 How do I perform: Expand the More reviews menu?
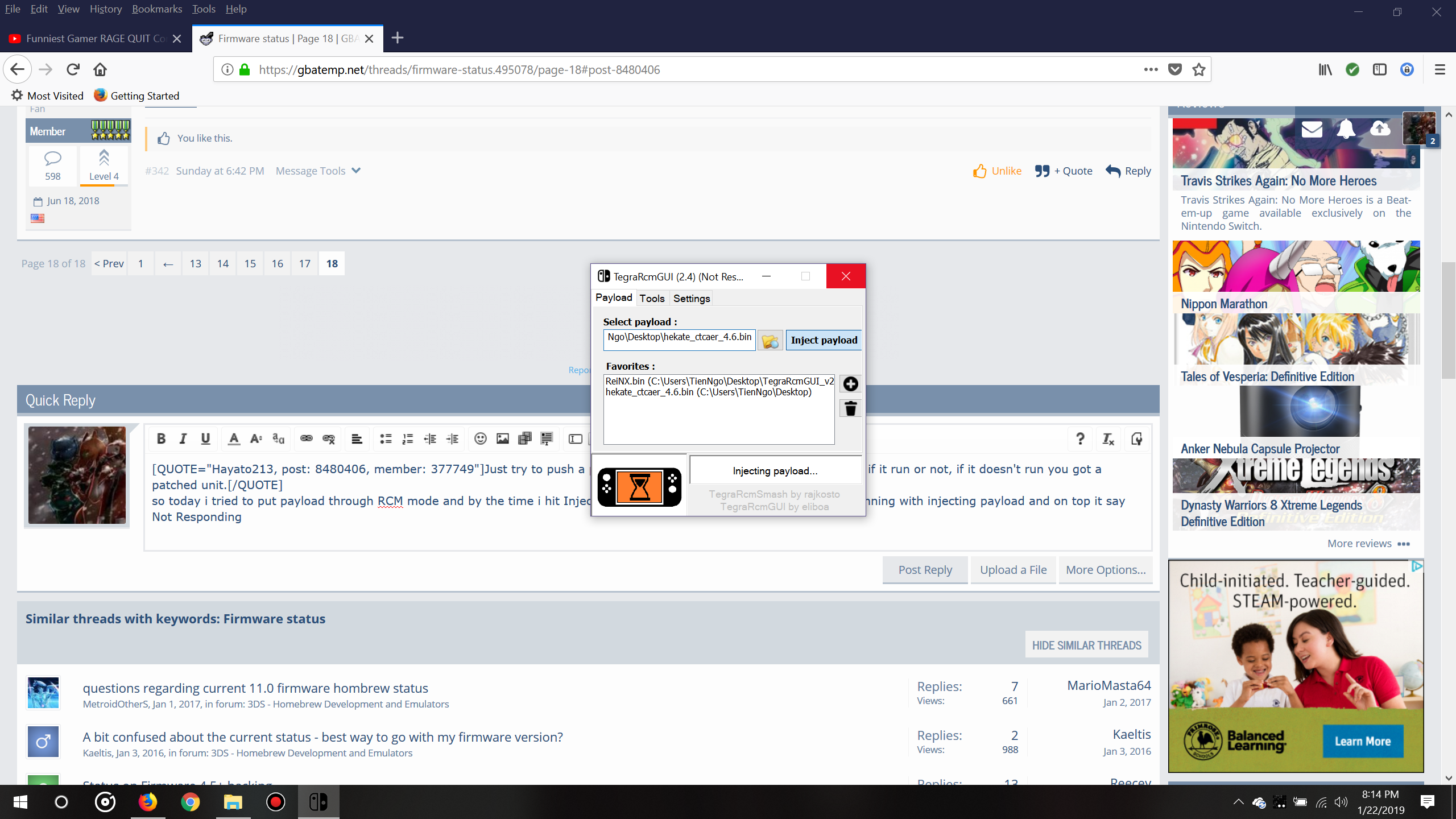click(1368, 543)
